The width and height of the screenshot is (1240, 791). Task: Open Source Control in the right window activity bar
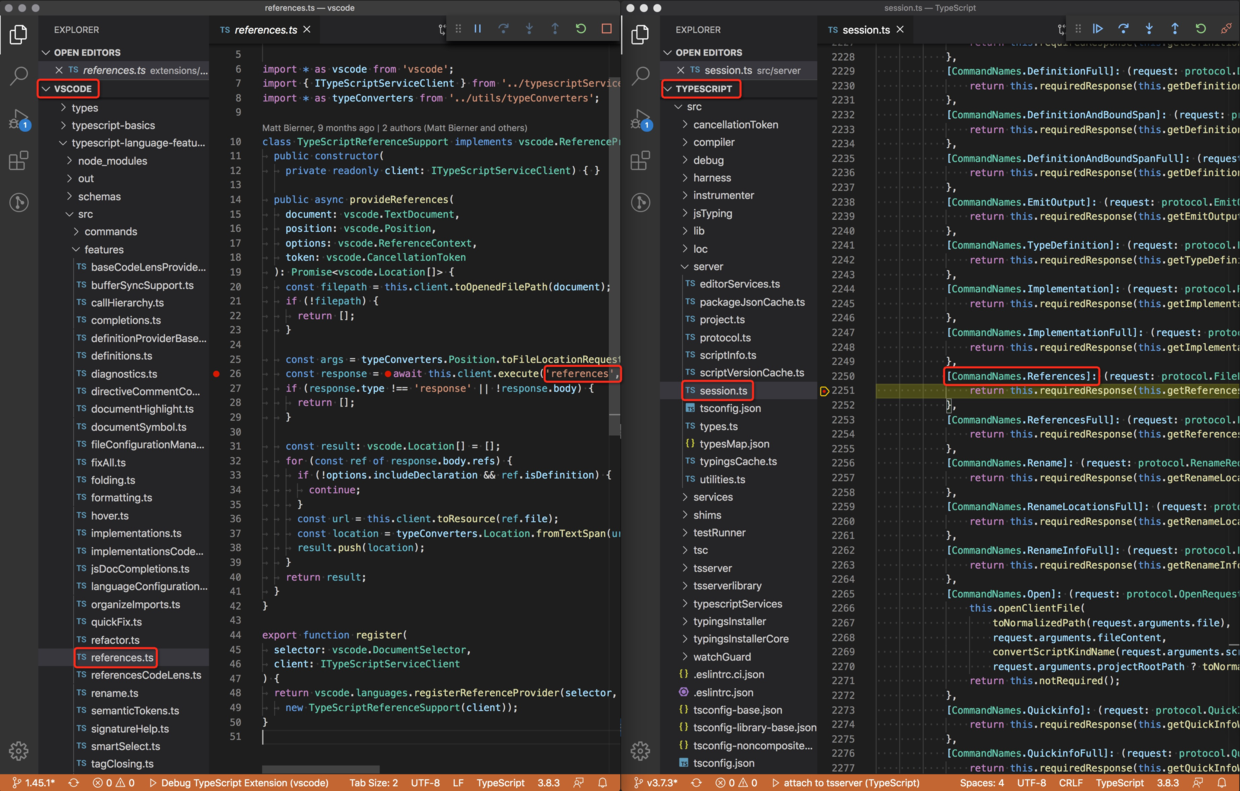tap(641, 203)
